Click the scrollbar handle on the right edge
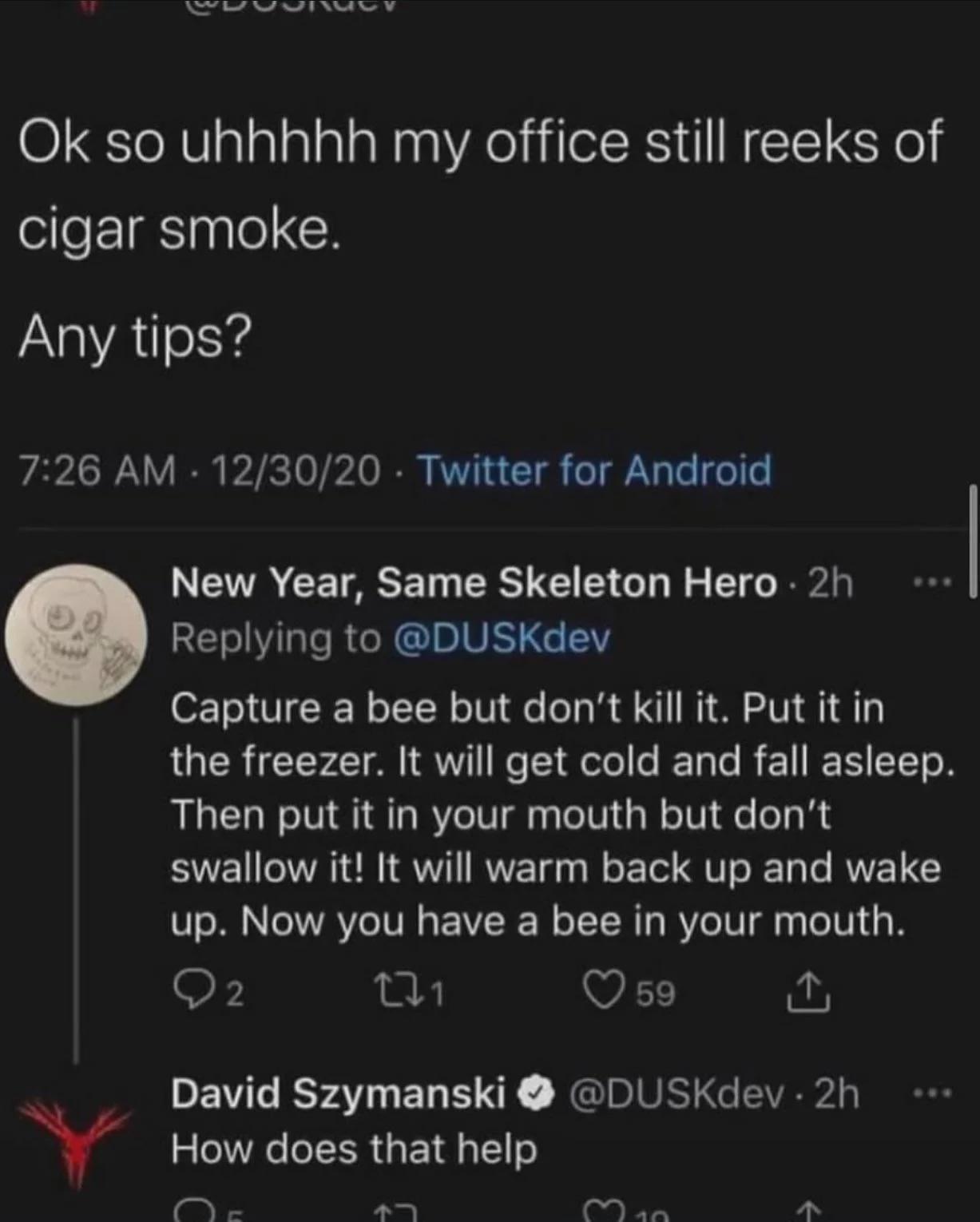The width and height of the screenshot is (980, 1222). click(973, 541)
